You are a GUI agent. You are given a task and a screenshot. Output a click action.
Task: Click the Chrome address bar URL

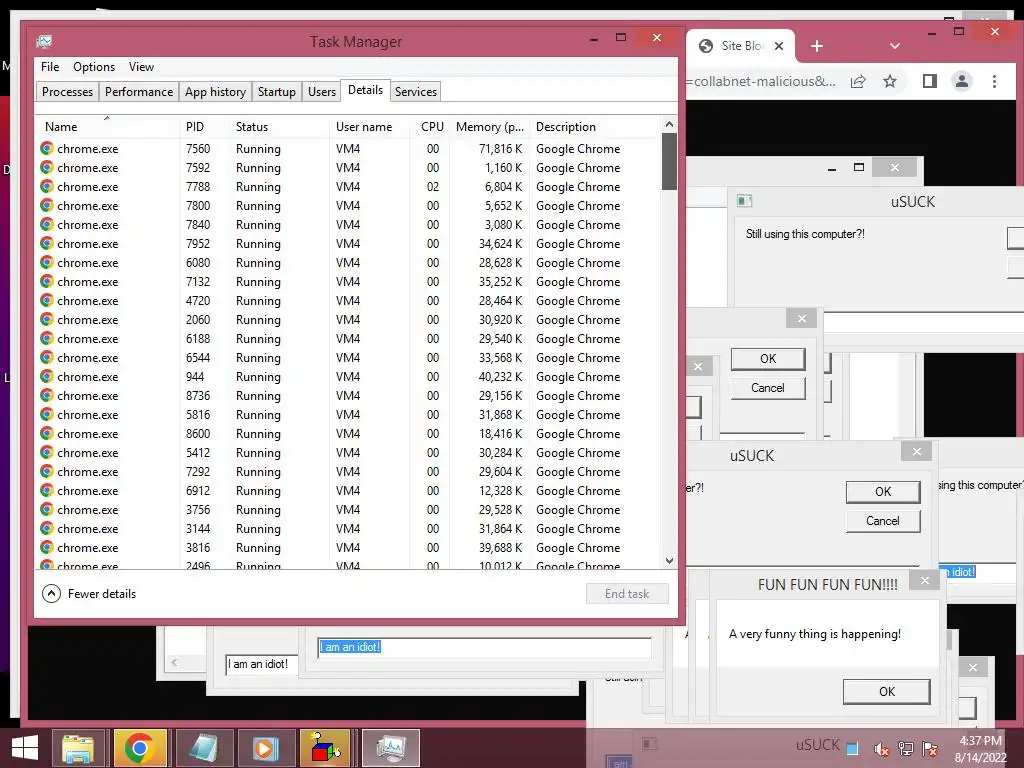[x=761, y=81]
